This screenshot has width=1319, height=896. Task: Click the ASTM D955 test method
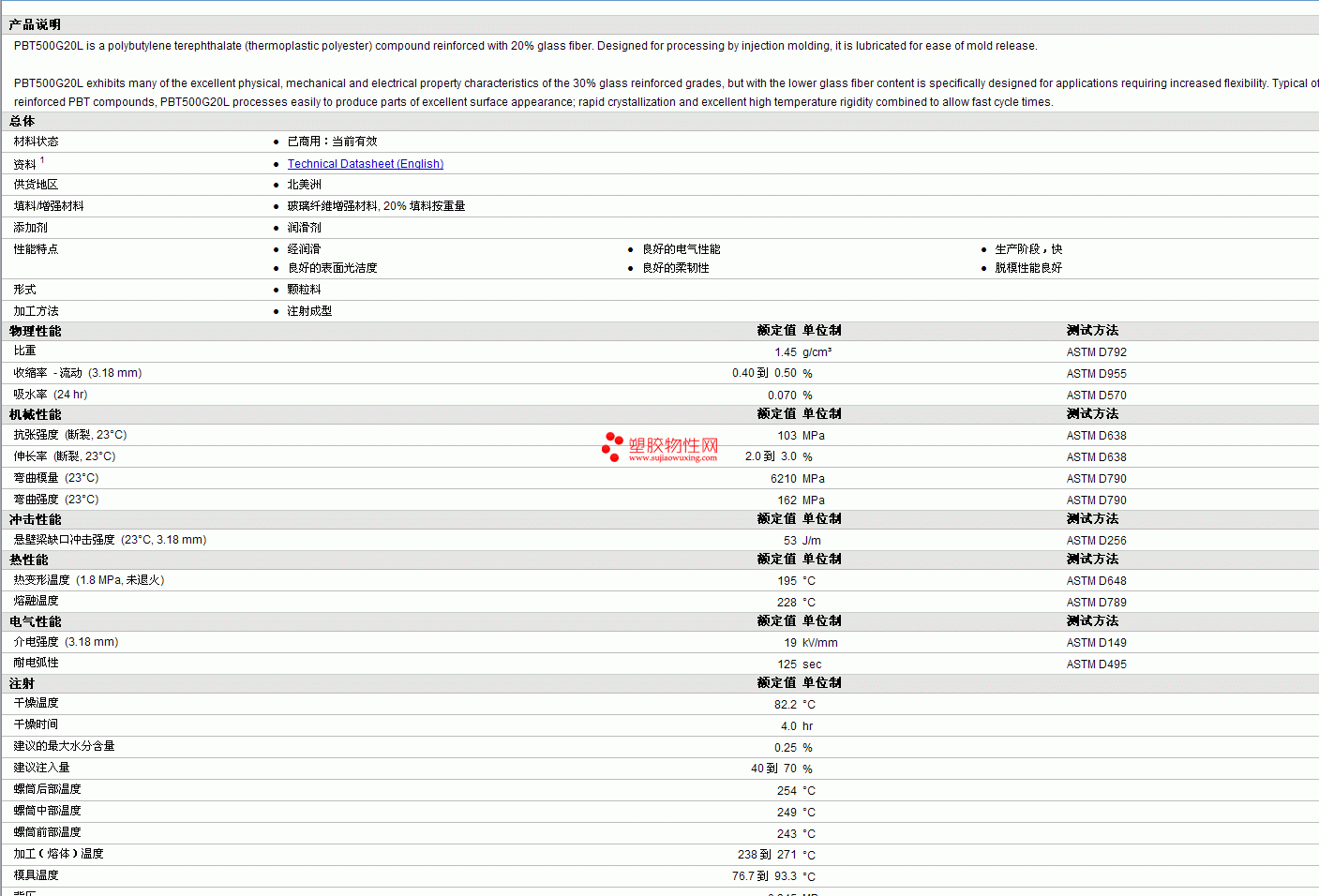(x=1097, y=374)
